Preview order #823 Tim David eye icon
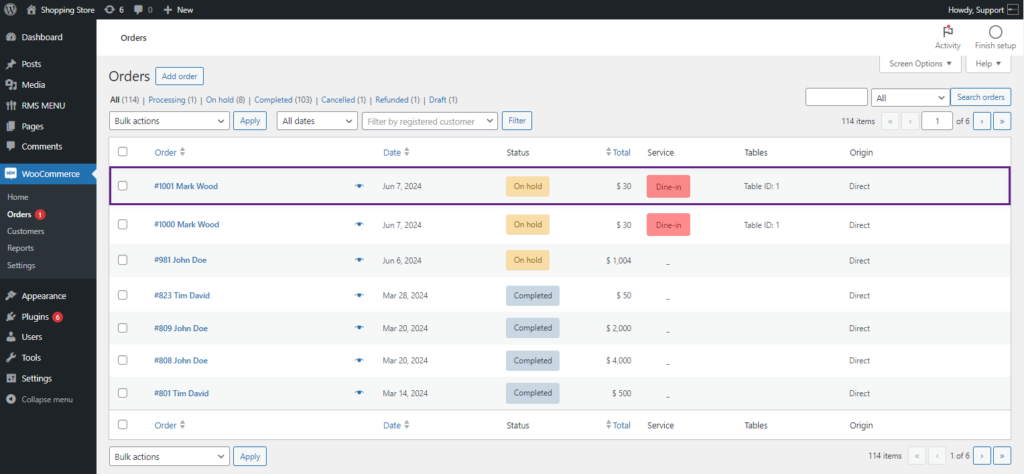Image resolution: width=1024 pixels, height=474 pixels. pos(359,295)
